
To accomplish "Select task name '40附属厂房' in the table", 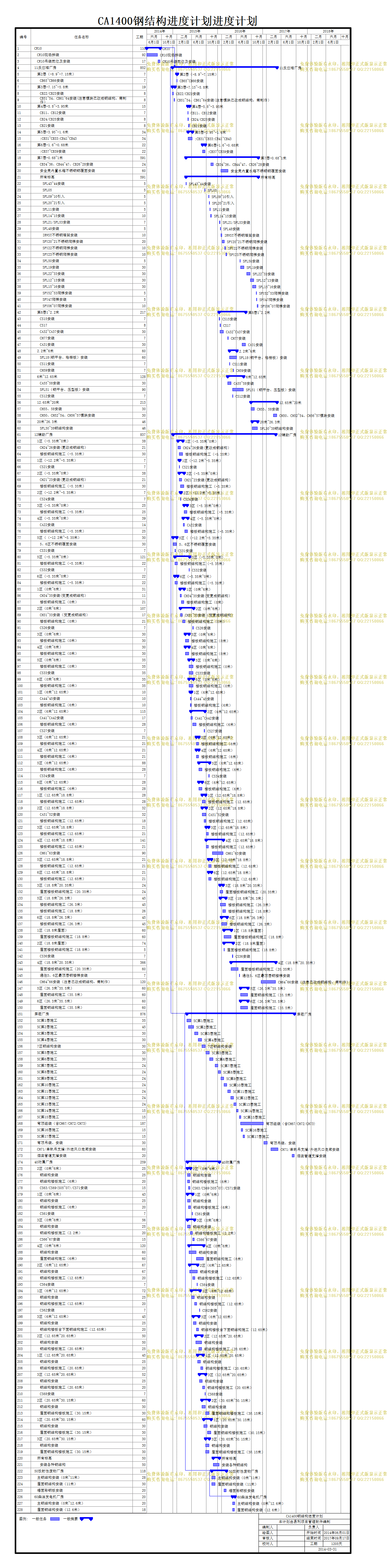I will (43, 1163).
